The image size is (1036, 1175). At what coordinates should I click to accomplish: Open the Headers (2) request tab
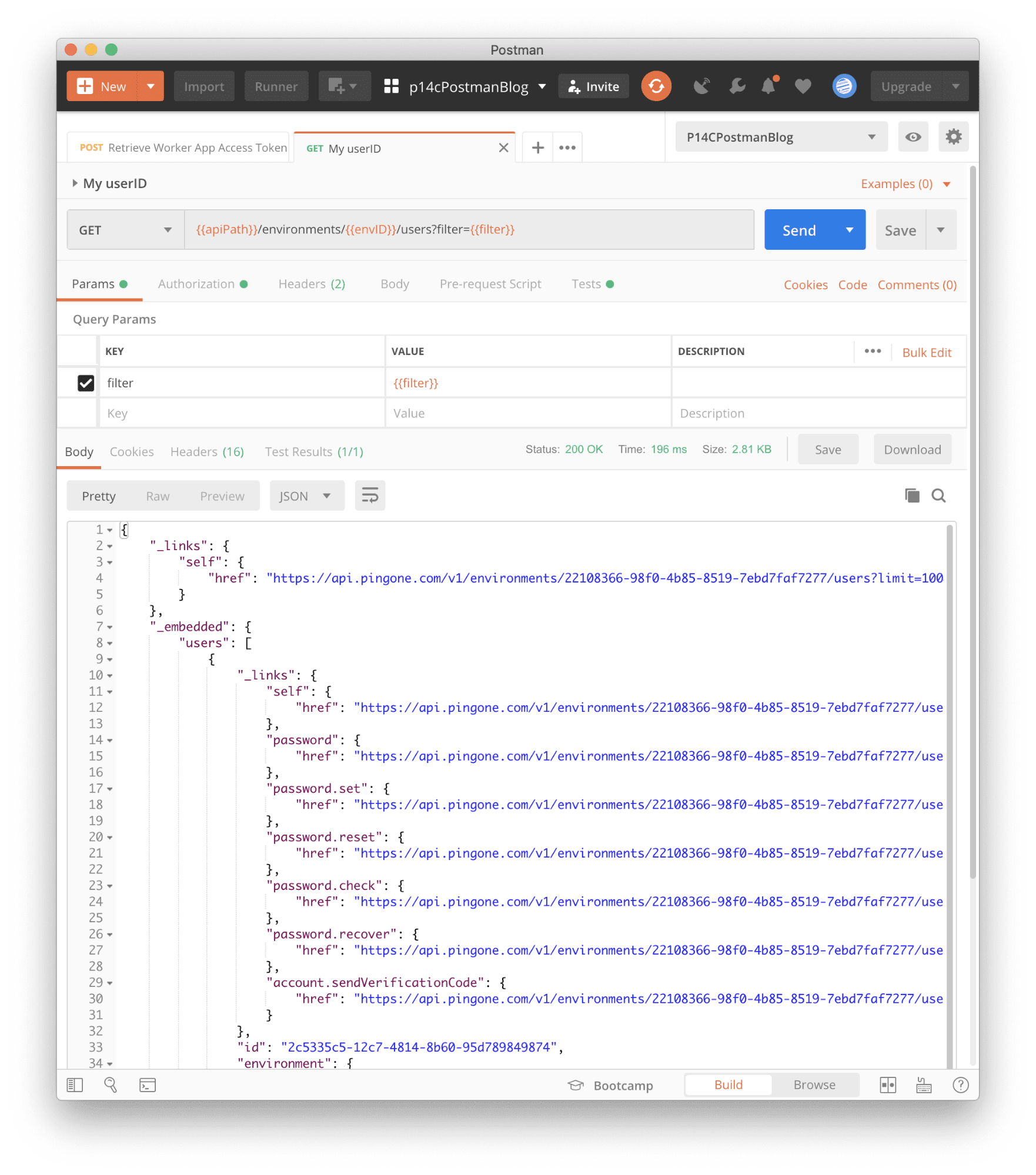[x=312, y=284]
